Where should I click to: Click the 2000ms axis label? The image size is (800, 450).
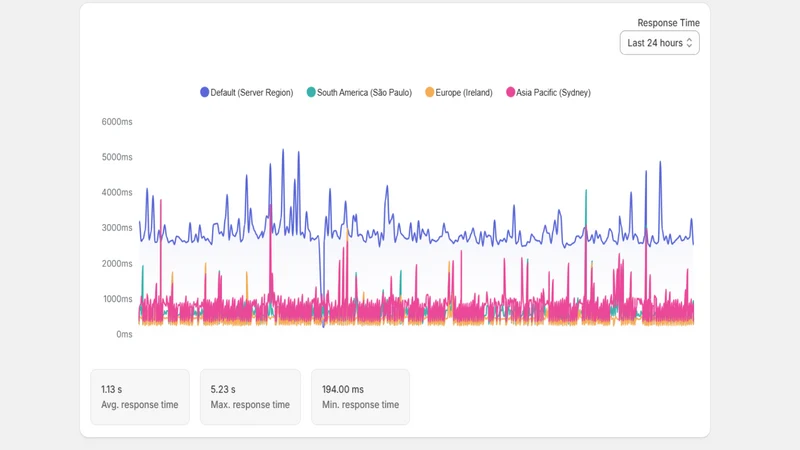pyautogui.click(x=117, y=264)
